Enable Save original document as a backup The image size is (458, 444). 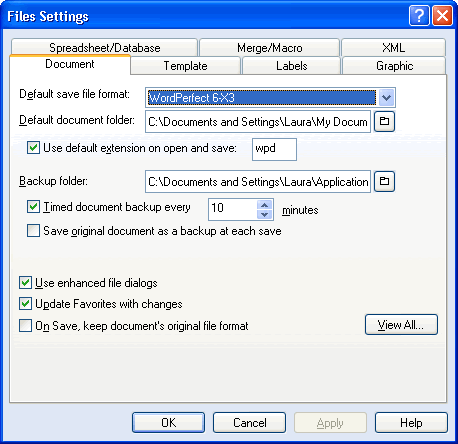coord(33,231)
